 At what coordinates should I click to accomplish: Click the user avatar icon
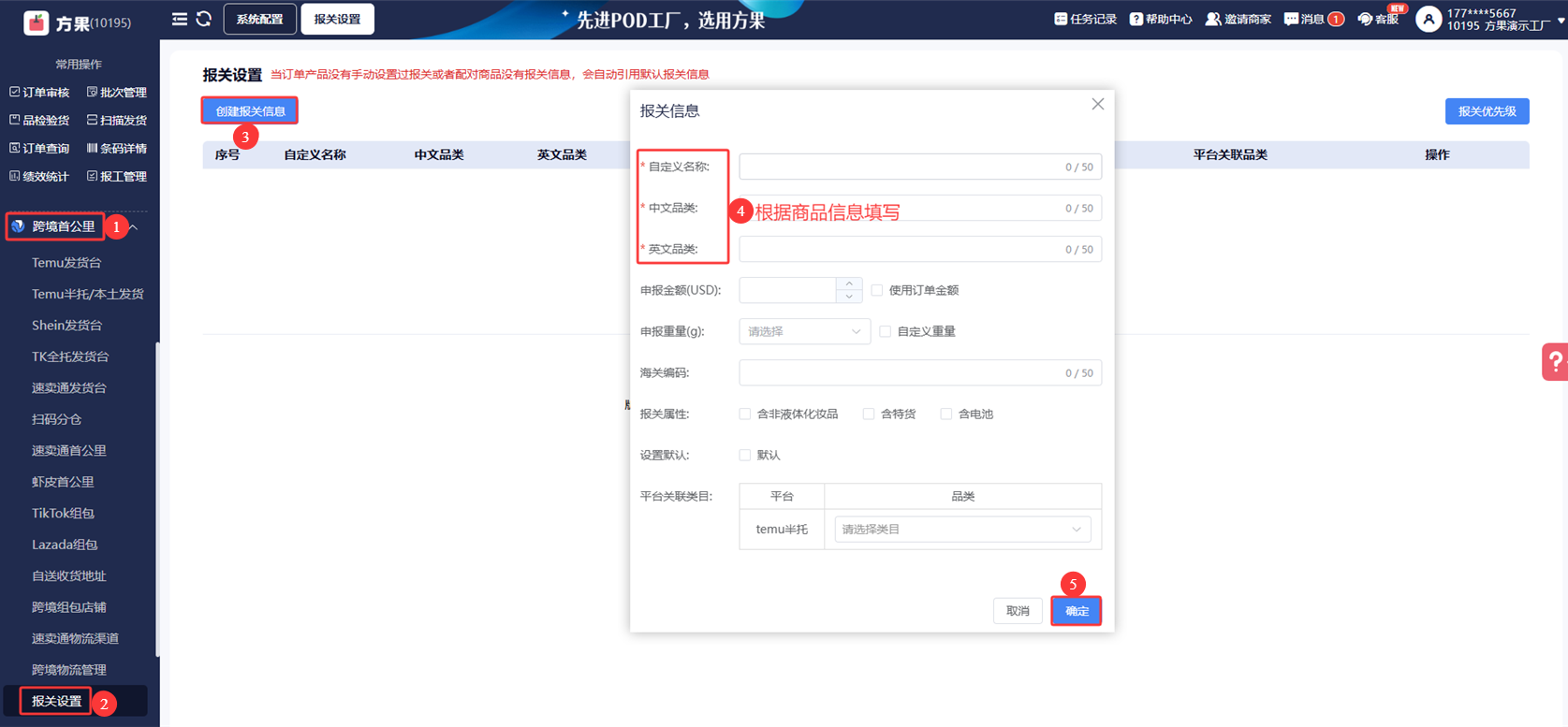tap(1429, 19)
